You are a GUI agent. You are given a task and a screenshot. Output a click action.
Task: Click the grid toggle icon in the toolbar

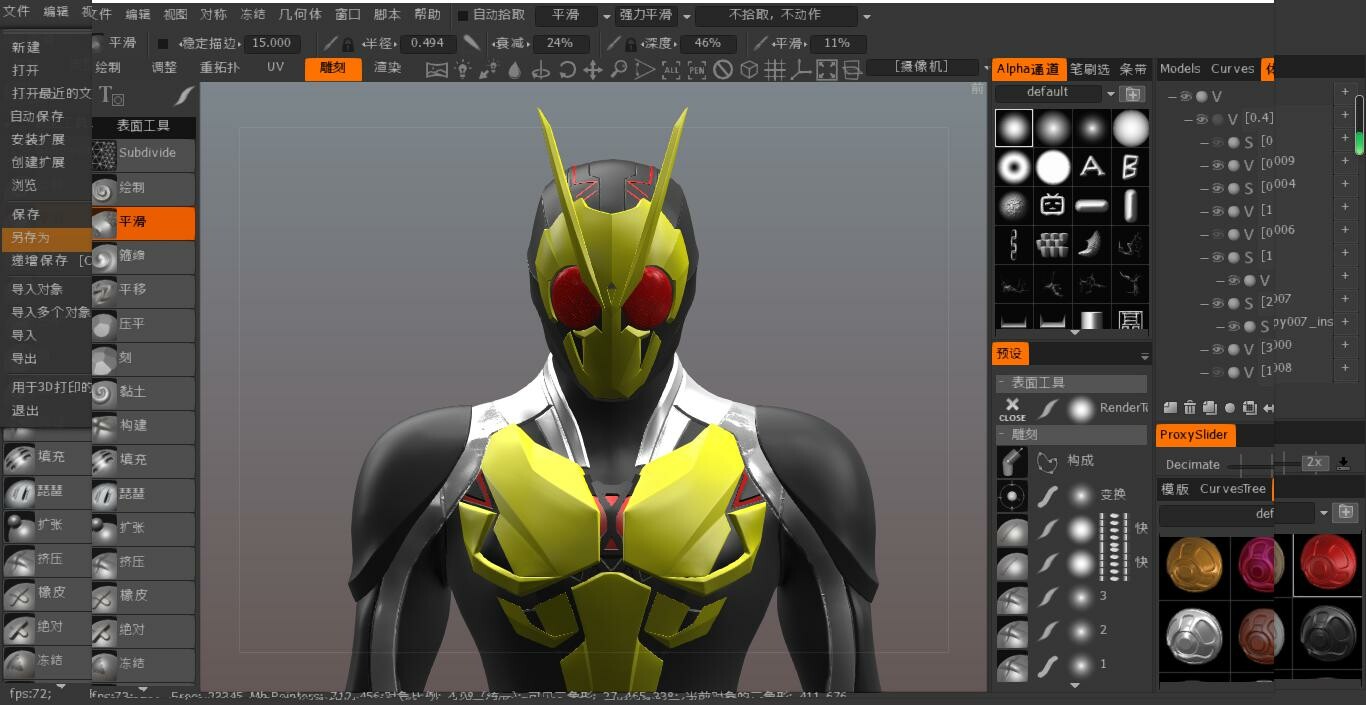773,69
